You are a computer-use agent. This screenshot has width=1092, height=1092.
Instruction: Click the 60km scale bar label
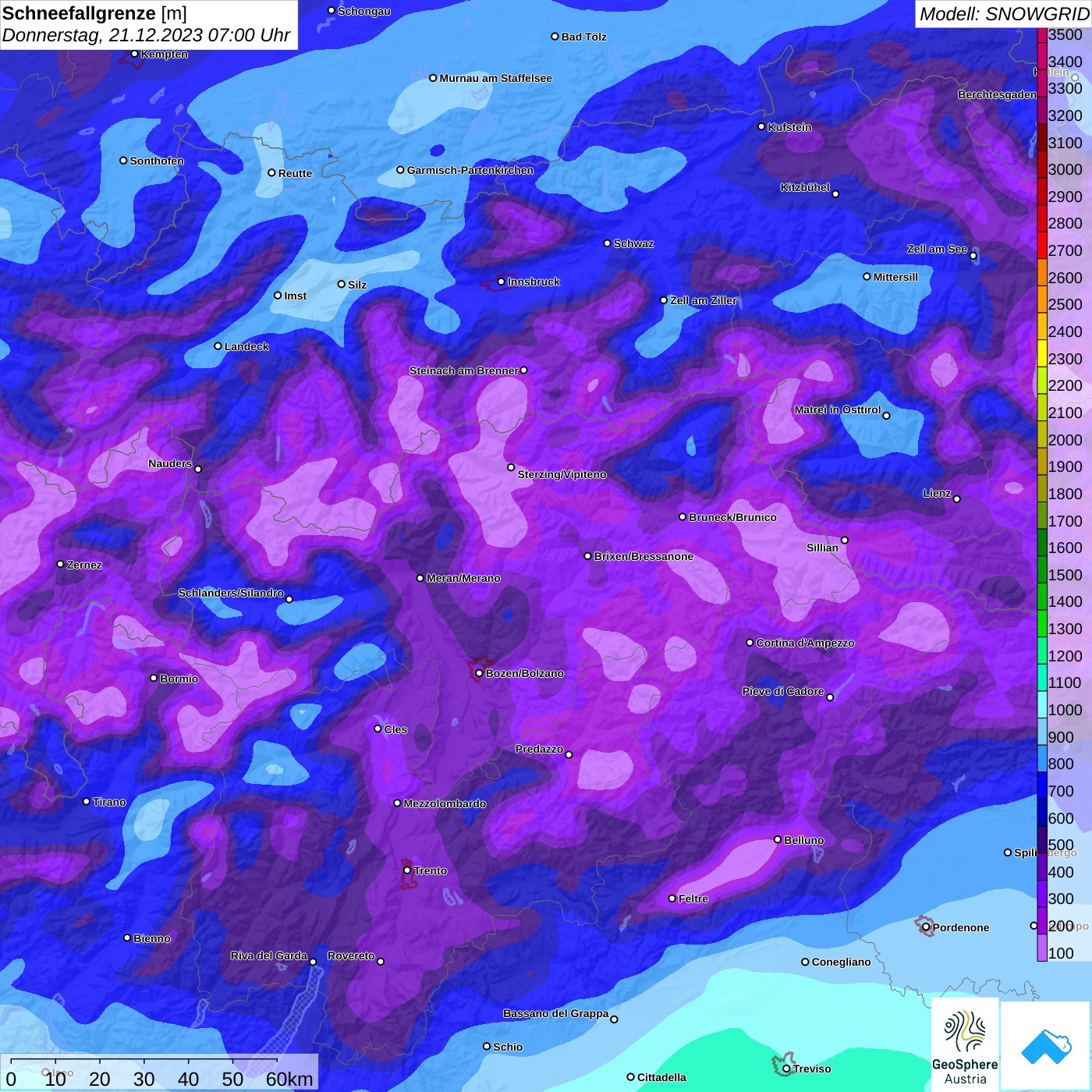(x=289, y=1079)
